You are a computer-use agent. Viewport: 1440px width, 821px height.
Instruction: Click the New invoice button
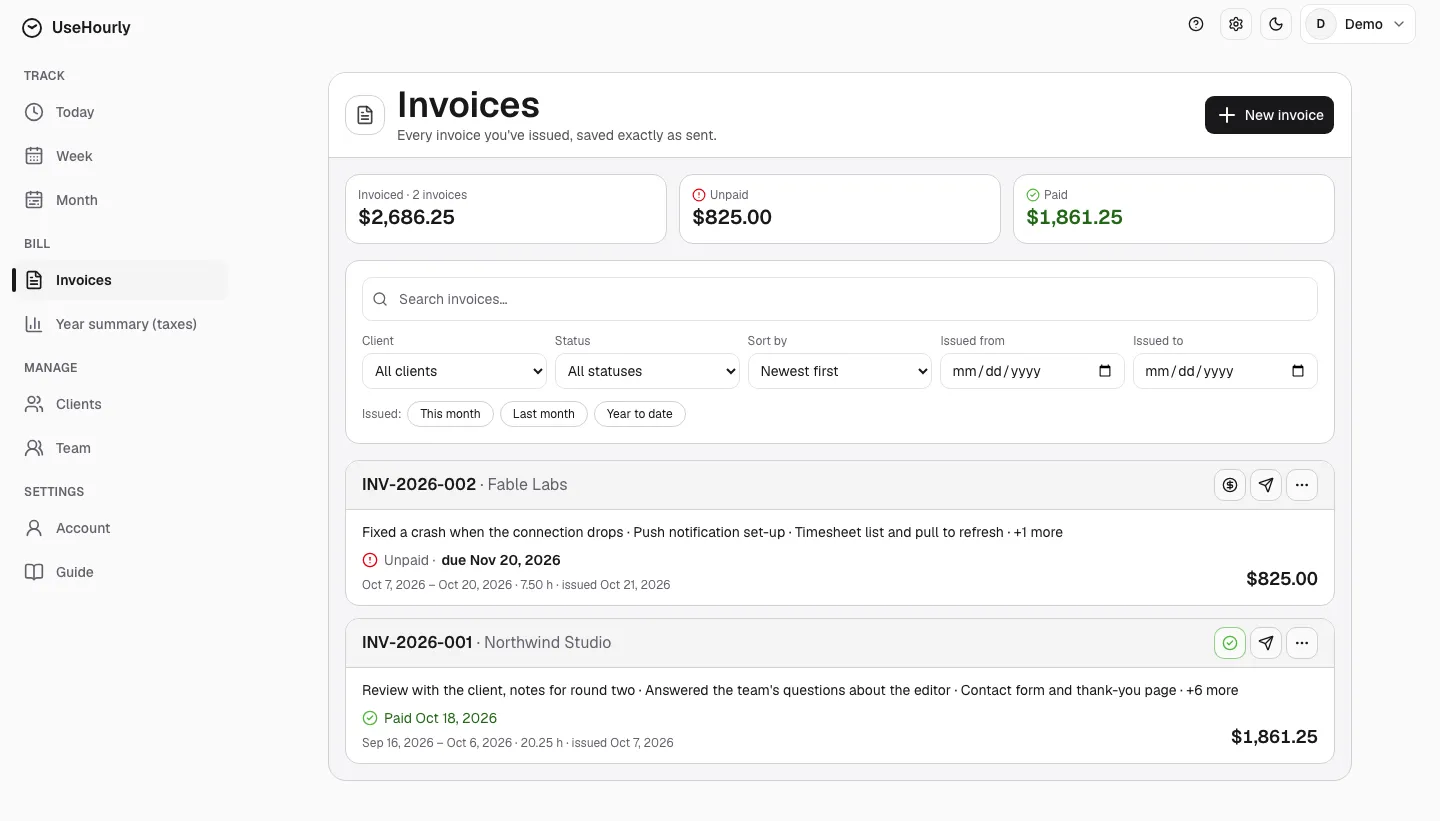point(1269,115)
